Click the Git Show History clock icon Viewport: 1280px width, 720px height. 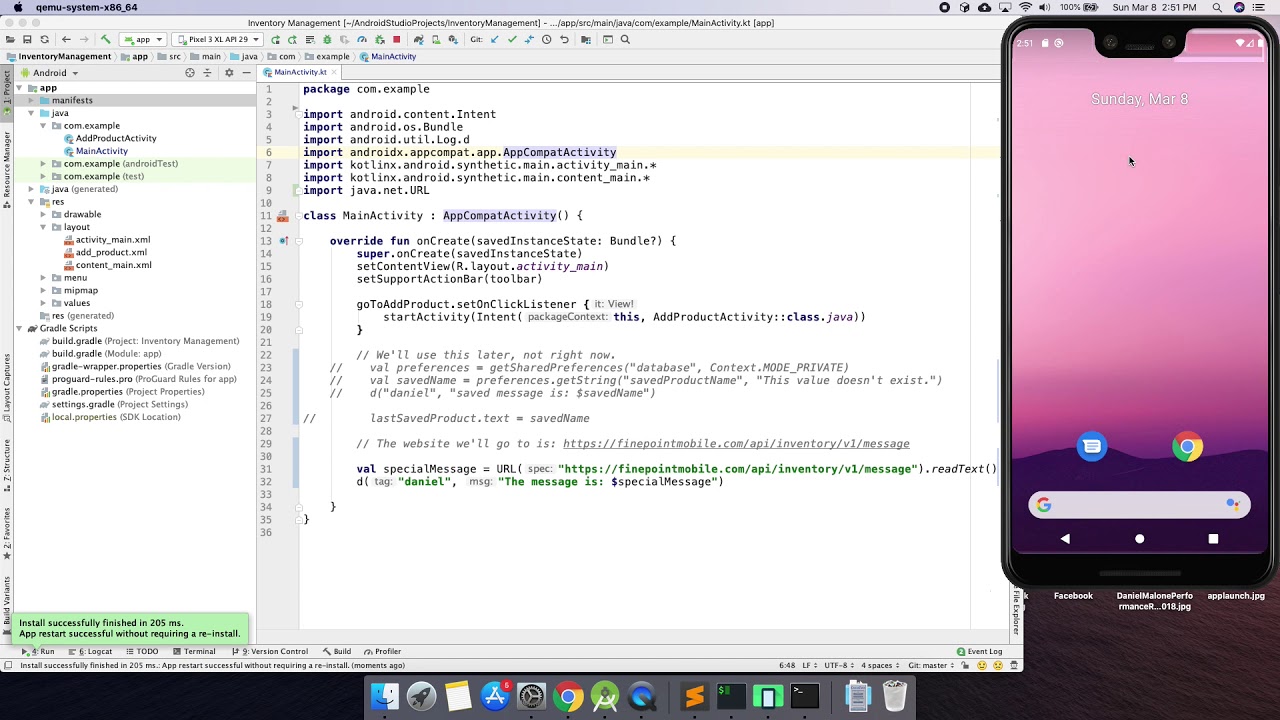point(546,40)
